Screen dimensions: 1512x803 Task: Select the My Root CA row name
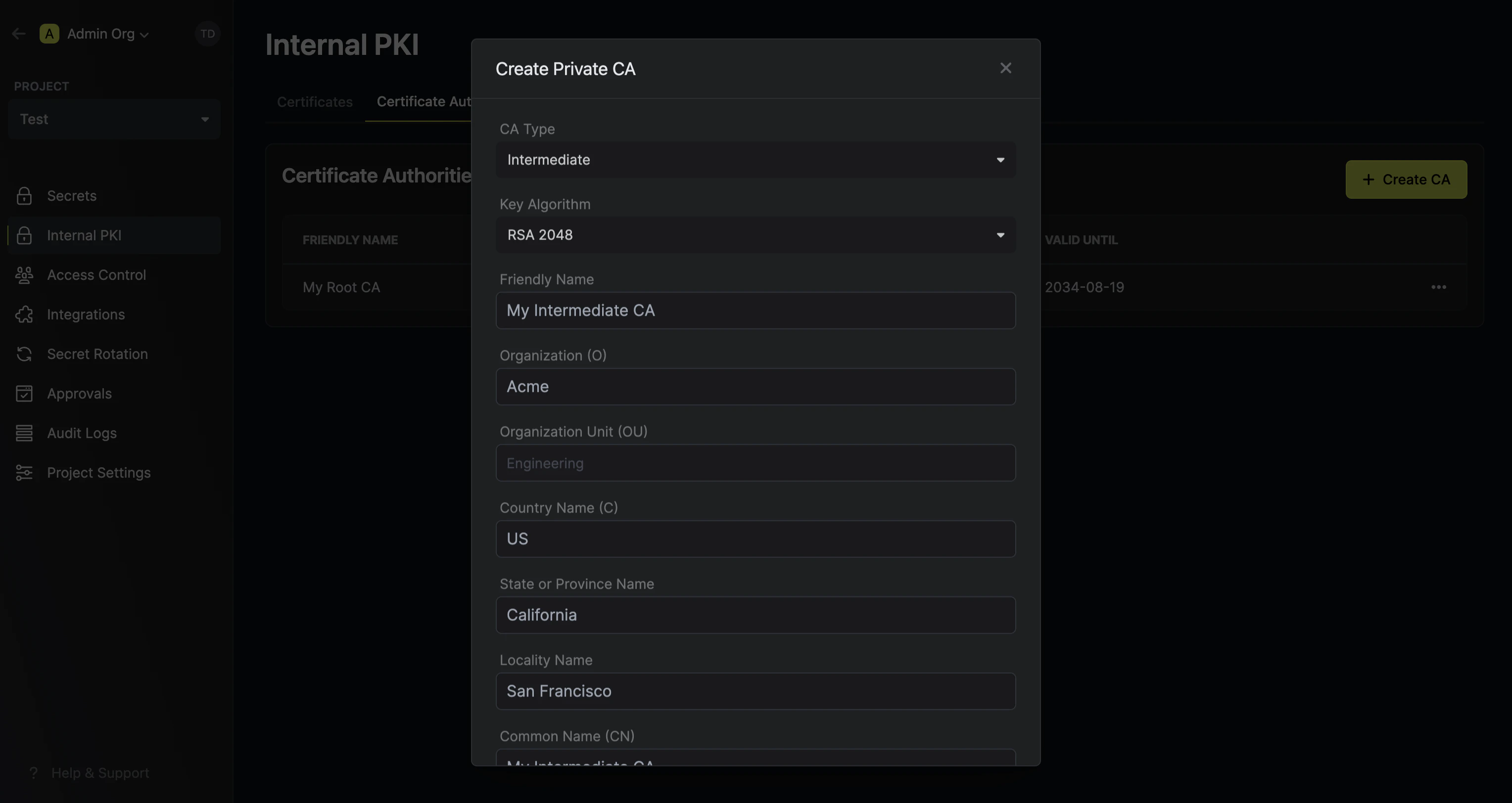coord(341,287)
